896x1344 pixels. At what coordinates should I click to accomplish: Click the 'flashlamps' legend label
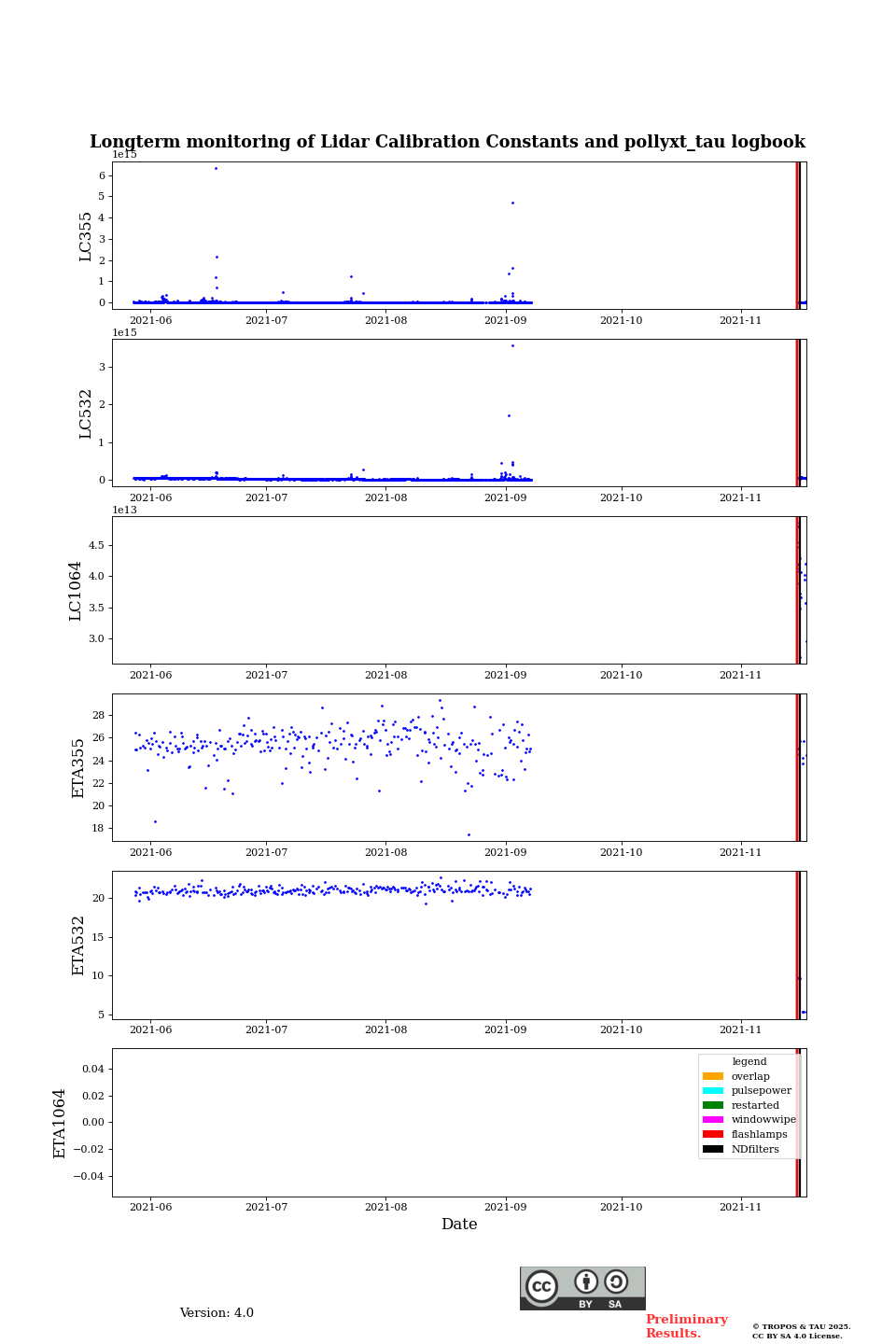pyautogui.click(x=760, y=1135)
